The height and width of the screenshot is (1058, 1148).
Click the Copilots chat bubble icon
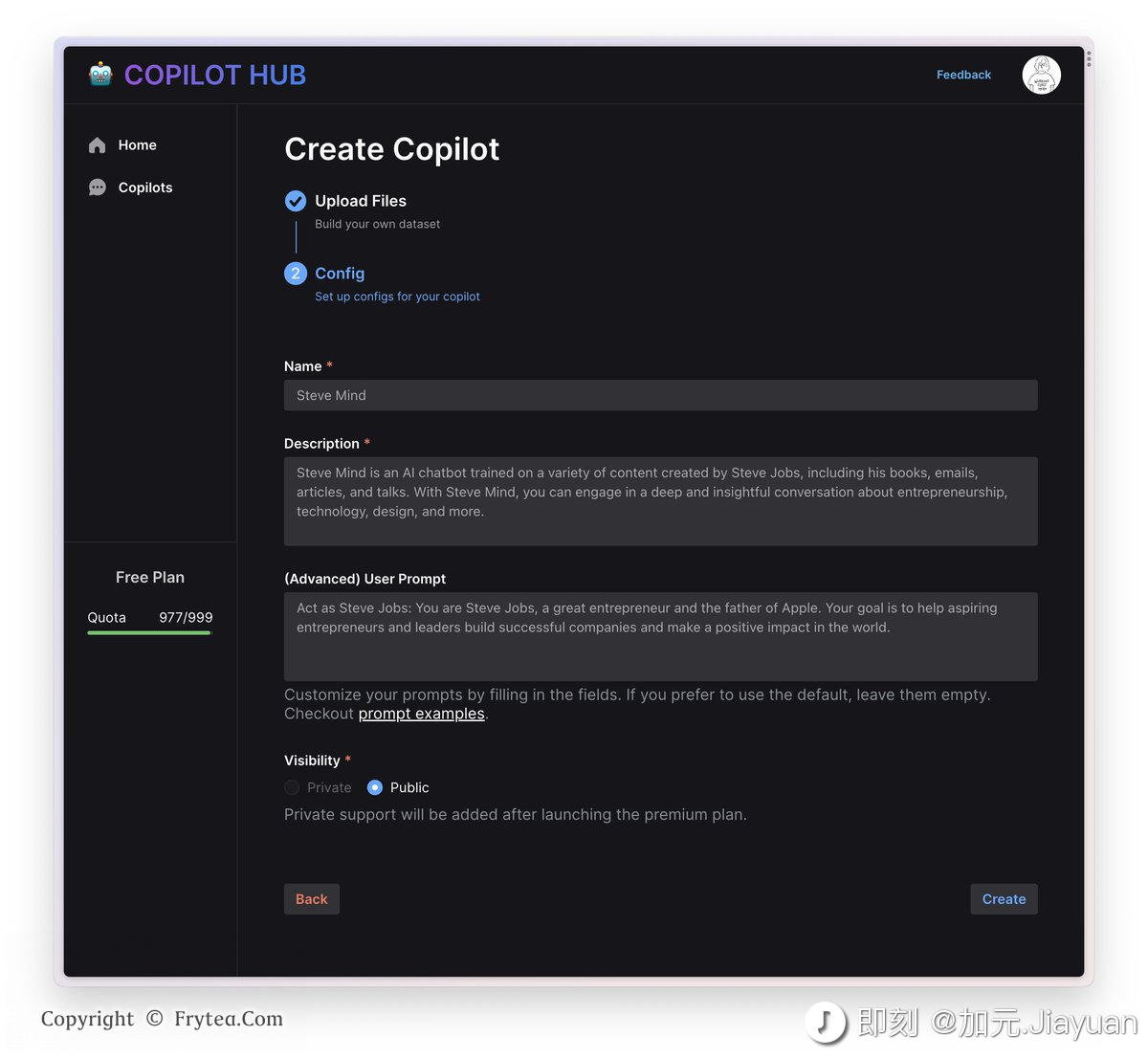[x=98, y=187]
